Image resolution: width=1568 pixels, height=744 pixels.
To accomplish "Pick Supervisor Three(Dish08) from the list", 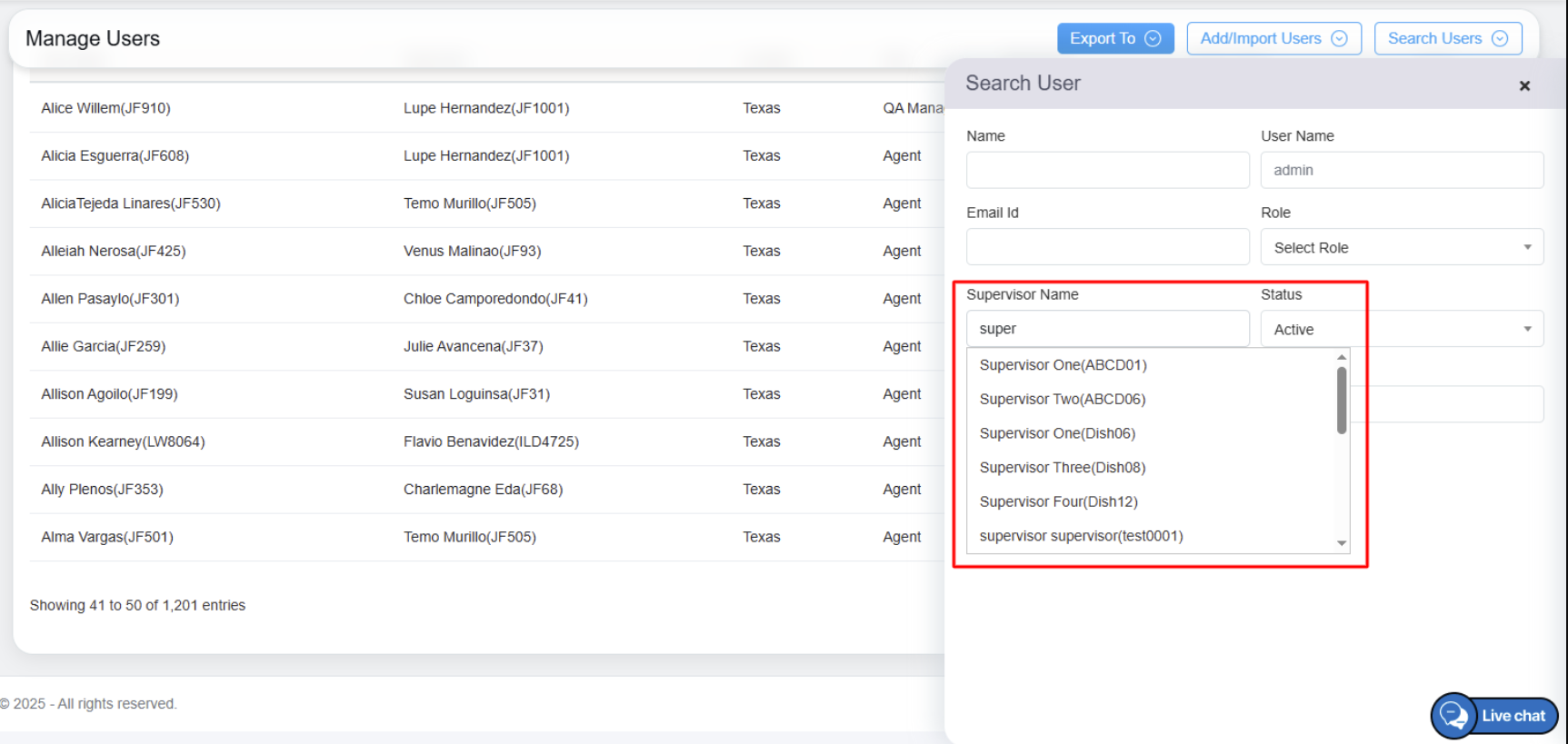I will click(x=1062, y=468).
